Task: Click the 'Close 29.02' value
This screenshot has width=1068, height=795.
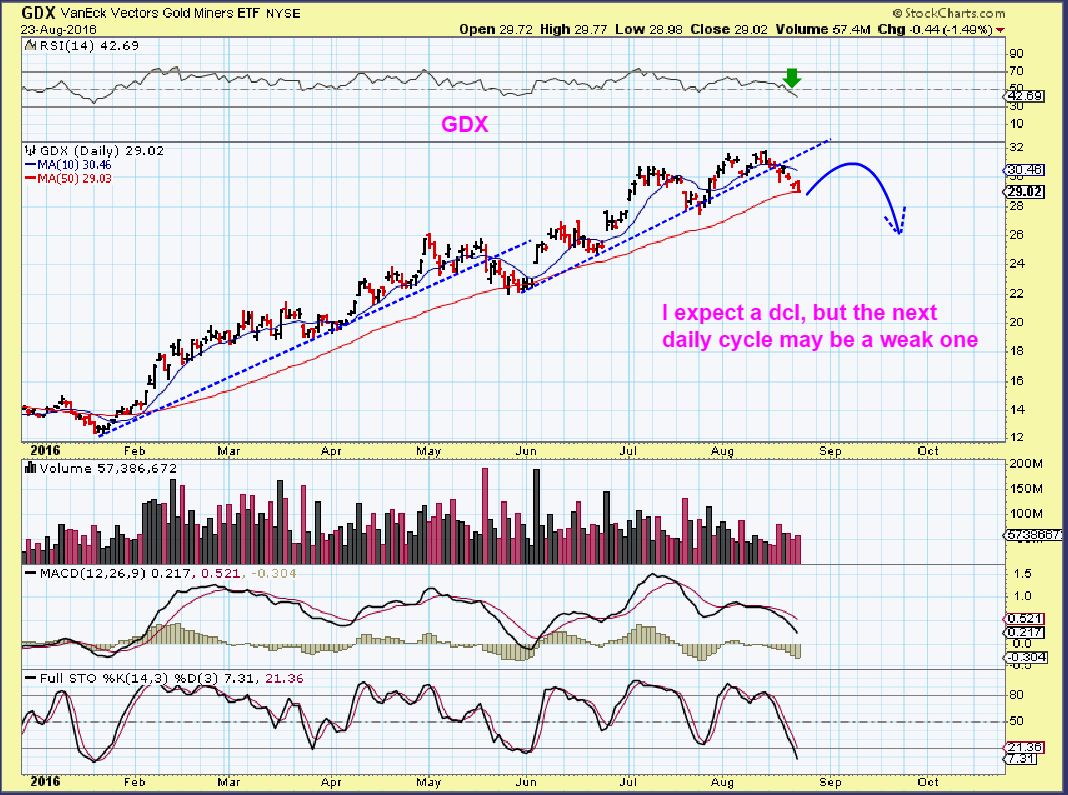Action: [x=729, y=29]
